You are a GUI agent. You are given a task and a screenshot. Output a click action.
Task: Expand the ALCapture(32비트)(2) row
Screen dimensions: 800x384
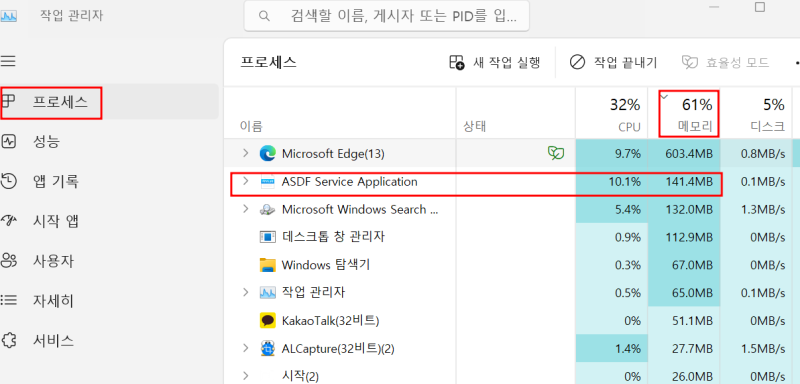click(x=245, y=348)
